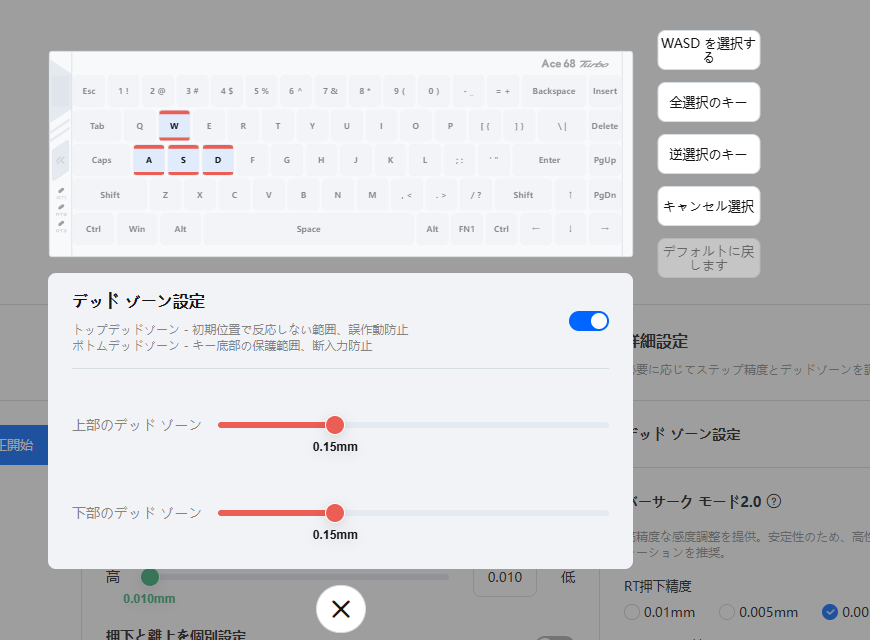
Task: Select the 0.01mm RT precision radio option
Action: click(630, 612)
